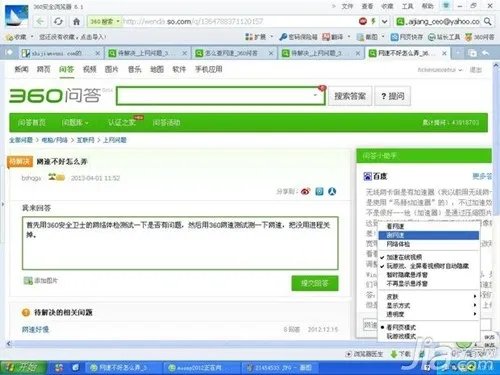Open the 工具 menu in title bar
Viewport: 500px width, 375px height.
[407, 6]
